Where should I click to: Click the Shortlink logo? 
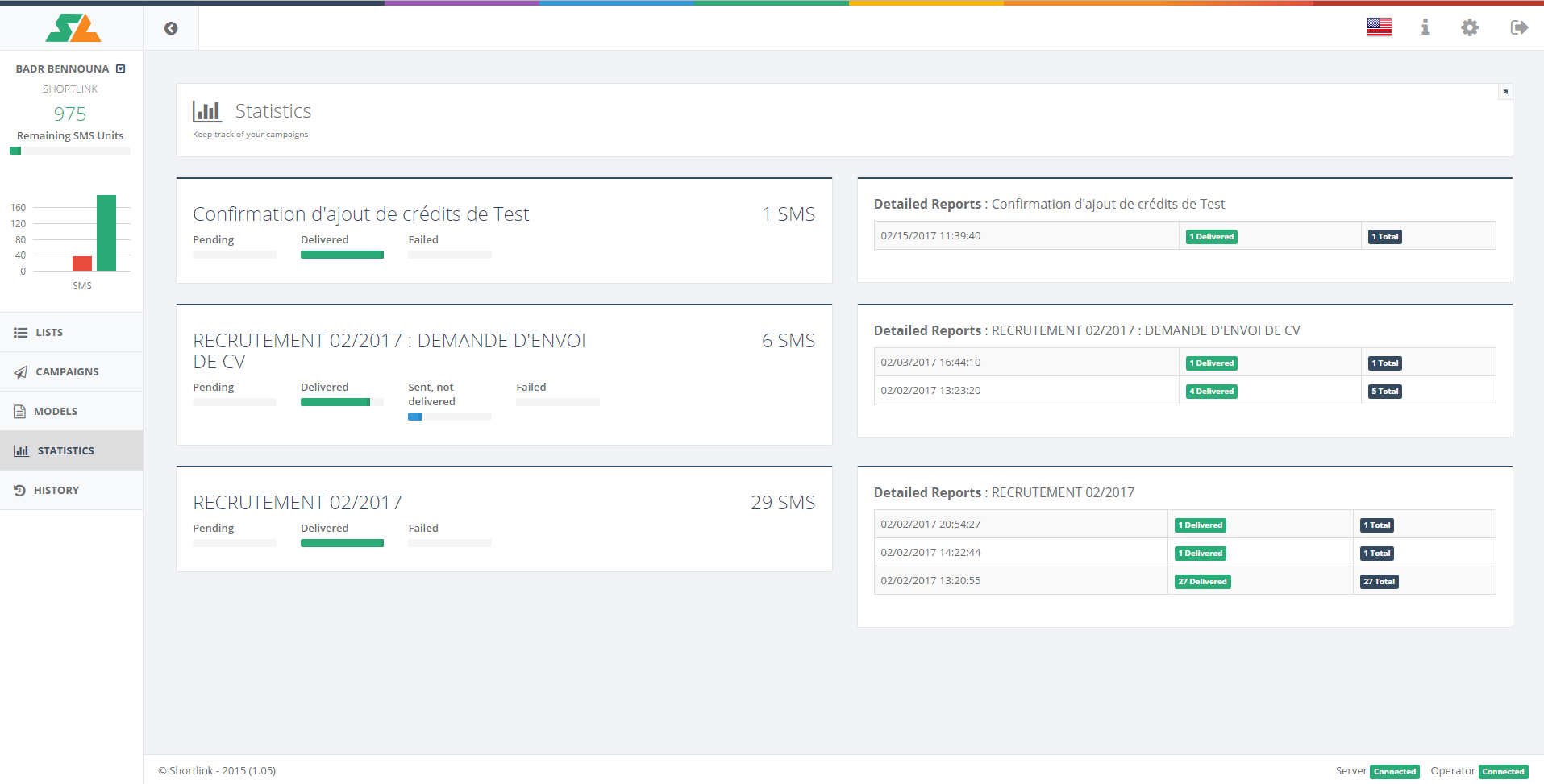[73, 27]
